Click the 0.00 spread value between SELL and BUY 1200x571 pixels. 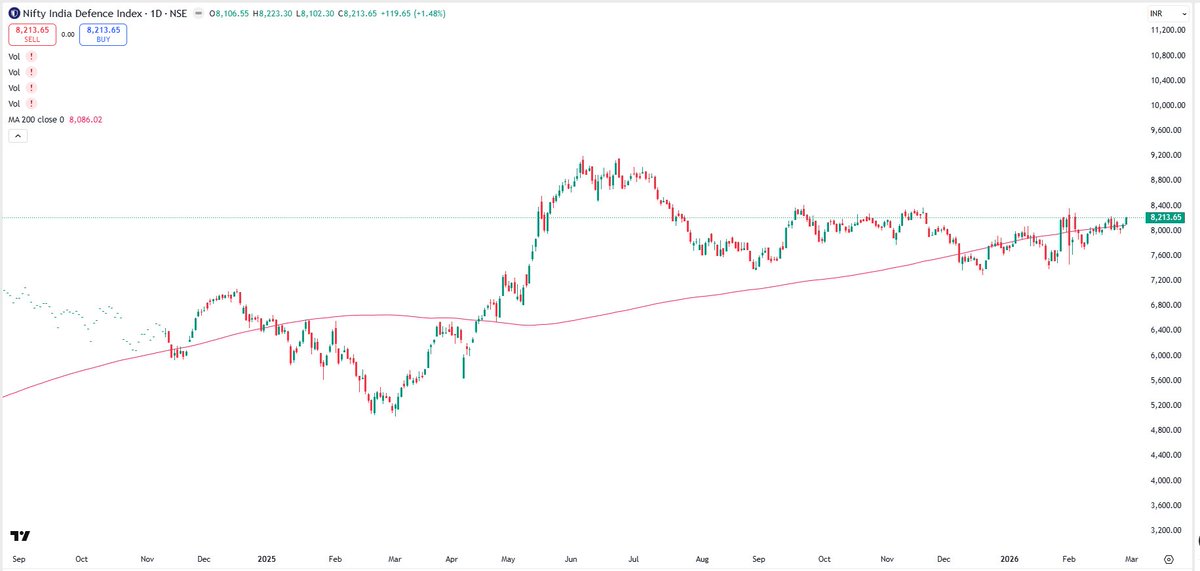click(x=69, y=34)
